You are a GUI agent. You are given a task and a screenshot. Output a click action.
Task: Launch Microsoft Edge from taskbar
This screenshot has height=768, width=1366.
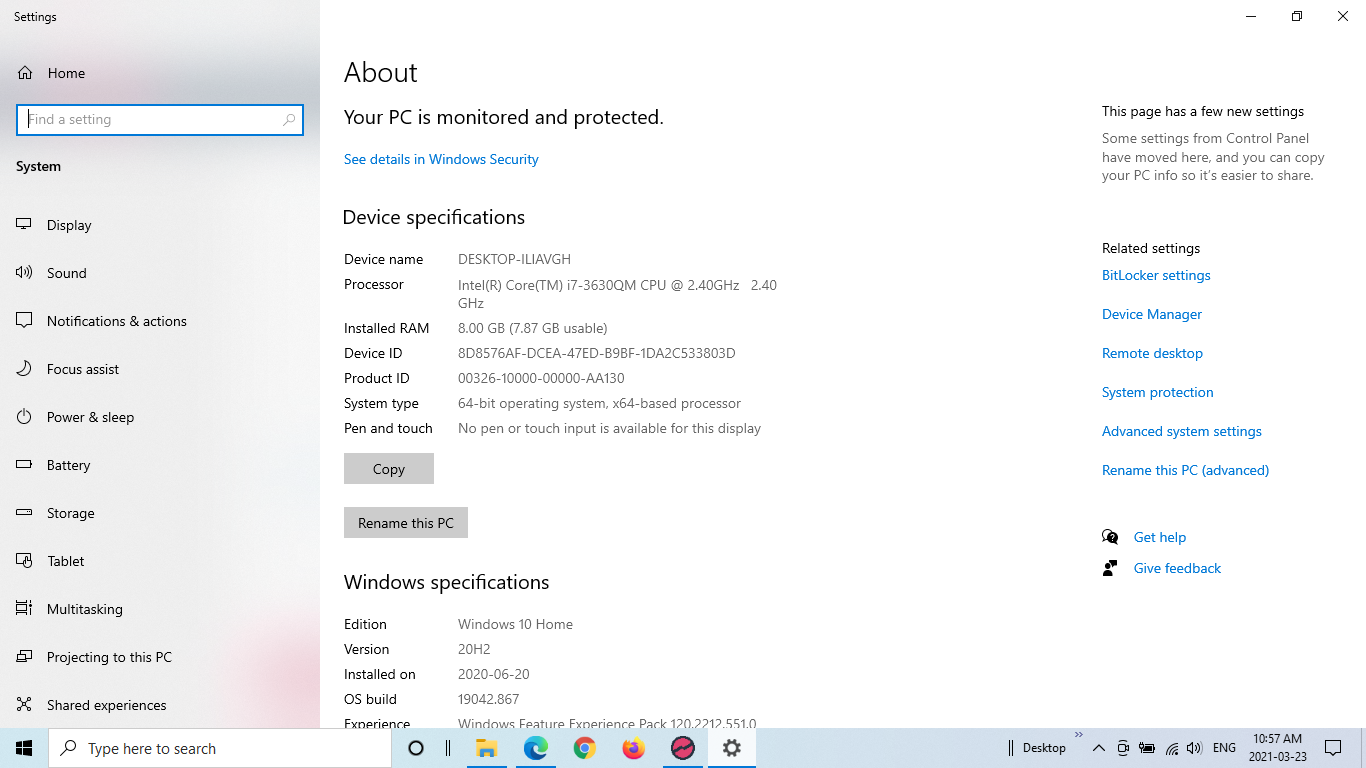536,748
